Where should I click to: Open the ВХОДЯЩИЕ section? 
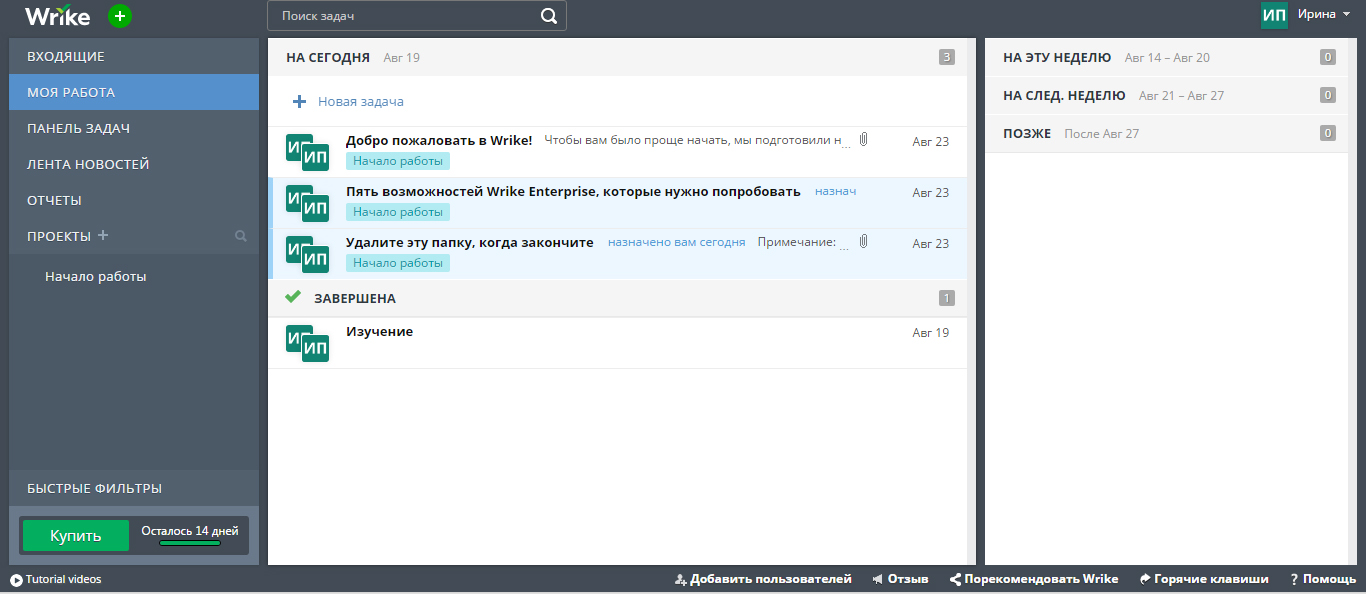[x=134, y=56]
